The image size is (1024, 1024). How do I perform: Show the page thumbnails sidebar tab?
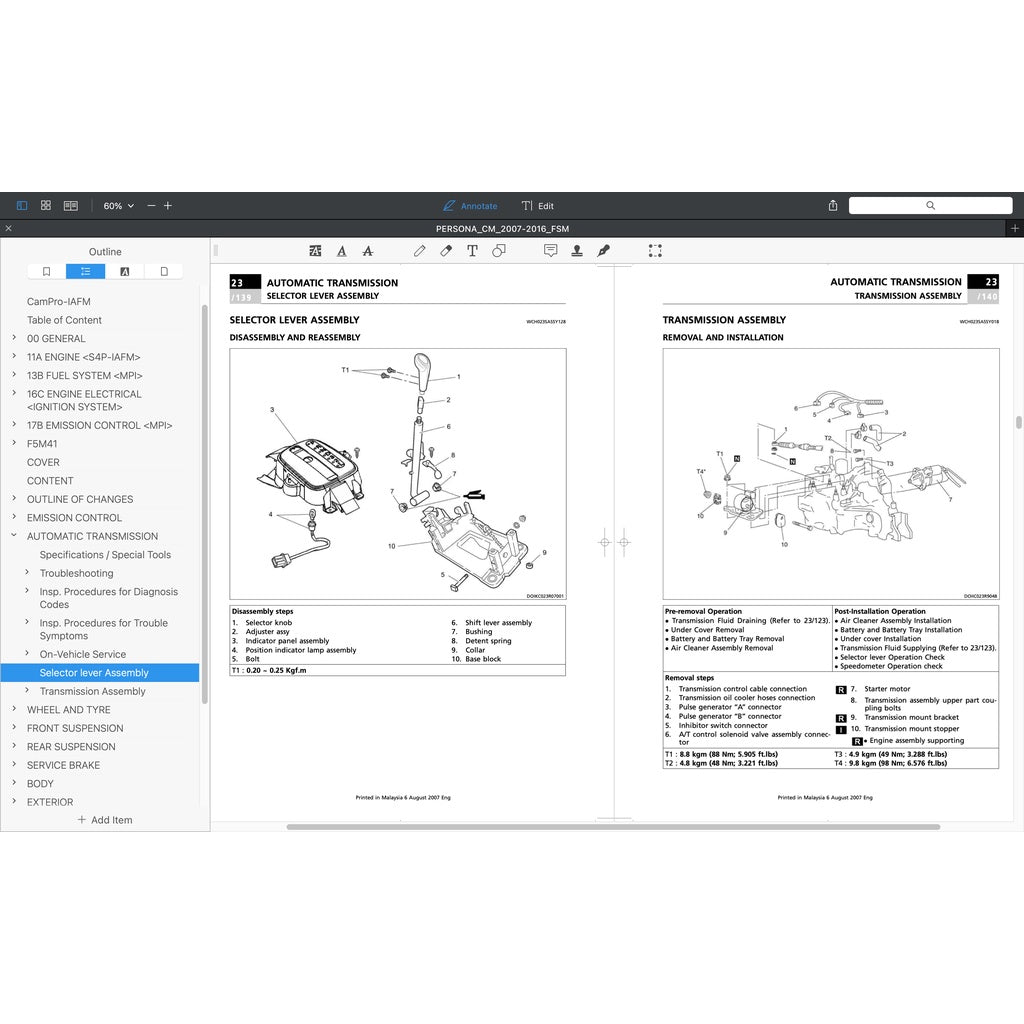click(x=163, y=271)
